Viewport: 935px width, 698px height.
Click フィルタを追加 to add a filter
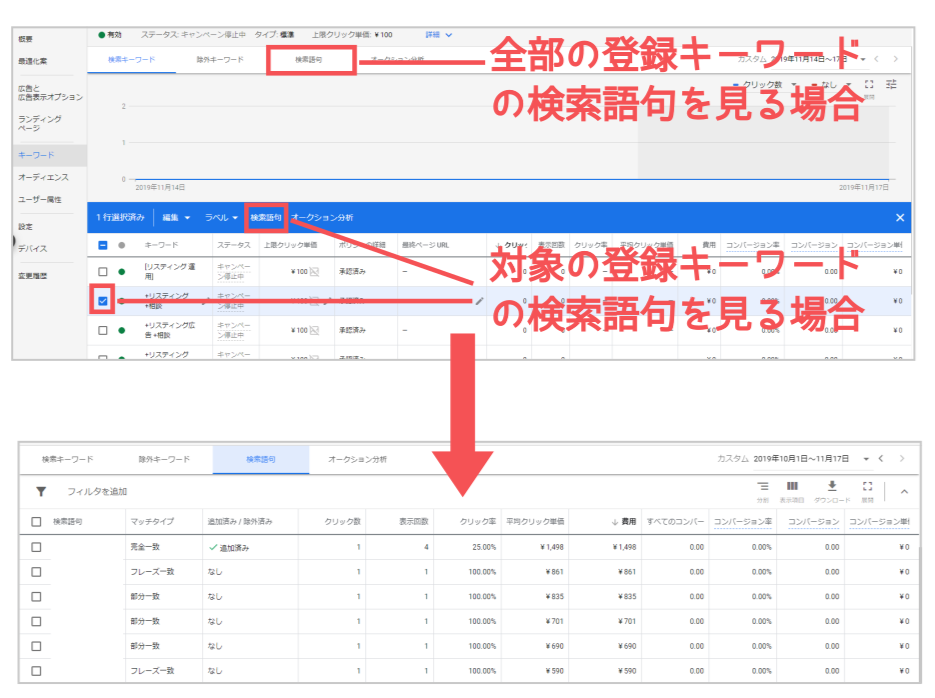pos(97,492)
